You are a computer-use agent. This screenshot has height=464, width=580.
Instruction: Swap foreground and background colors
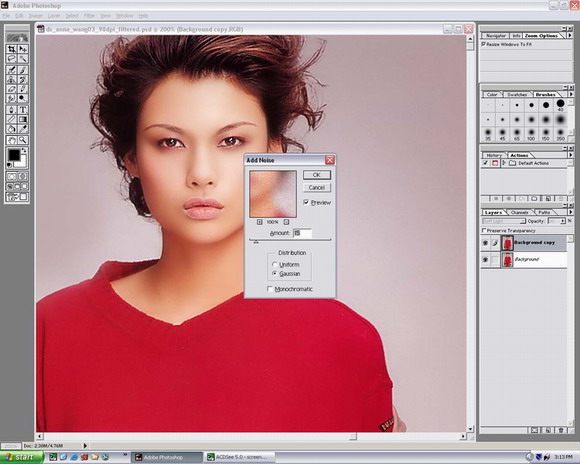[x=24, y=151]
